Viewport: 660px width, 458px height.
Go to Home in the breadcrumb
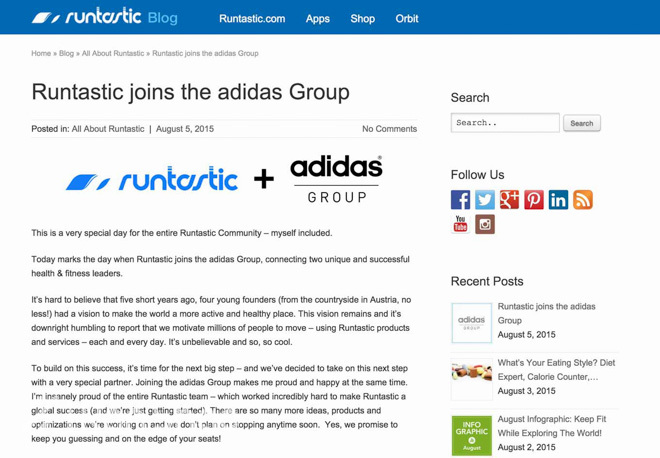click(x=41, y=53)
